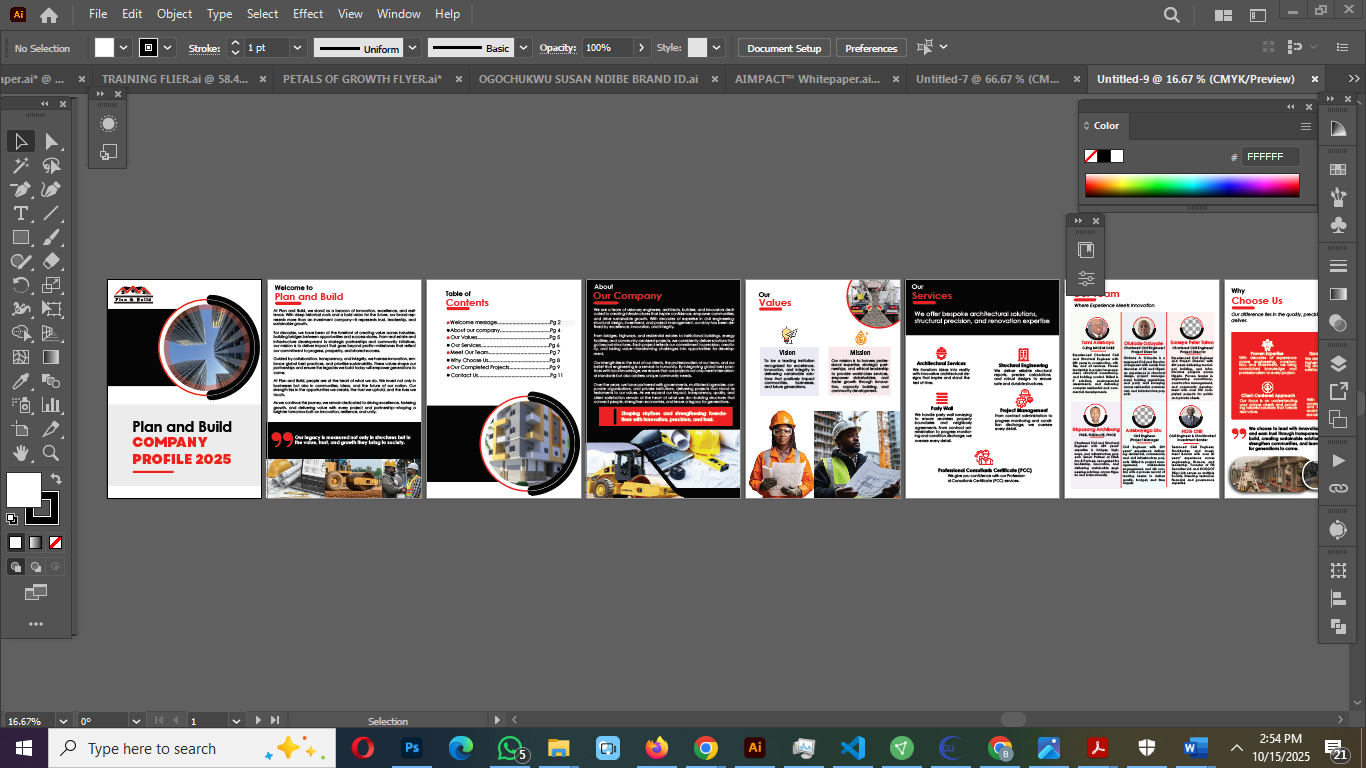Select the Line Segment tool

pyautogui.click(x=52, y=213)
